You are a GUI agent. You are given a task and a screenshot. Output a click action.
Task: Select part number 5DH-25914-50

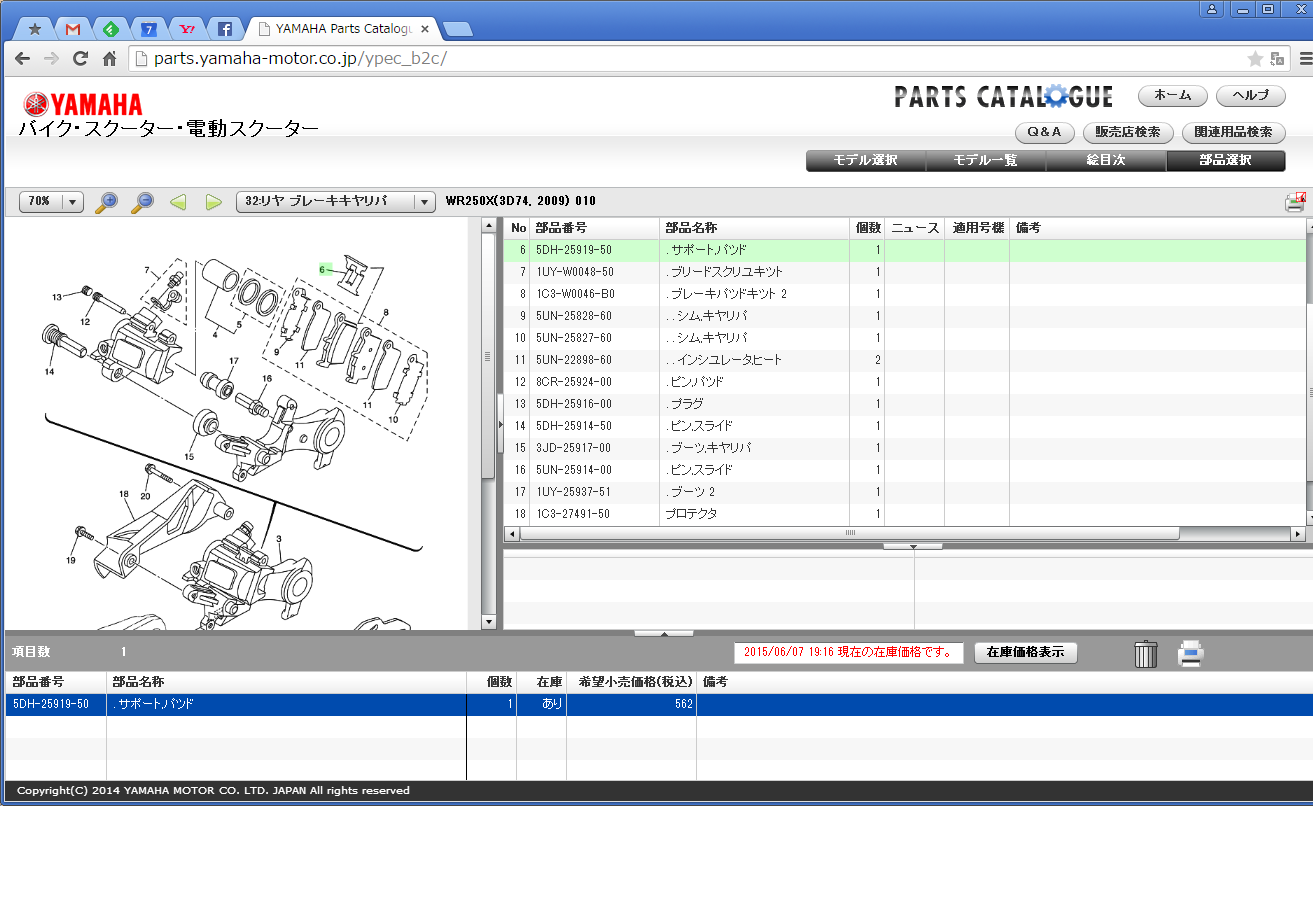pos(573,426)
